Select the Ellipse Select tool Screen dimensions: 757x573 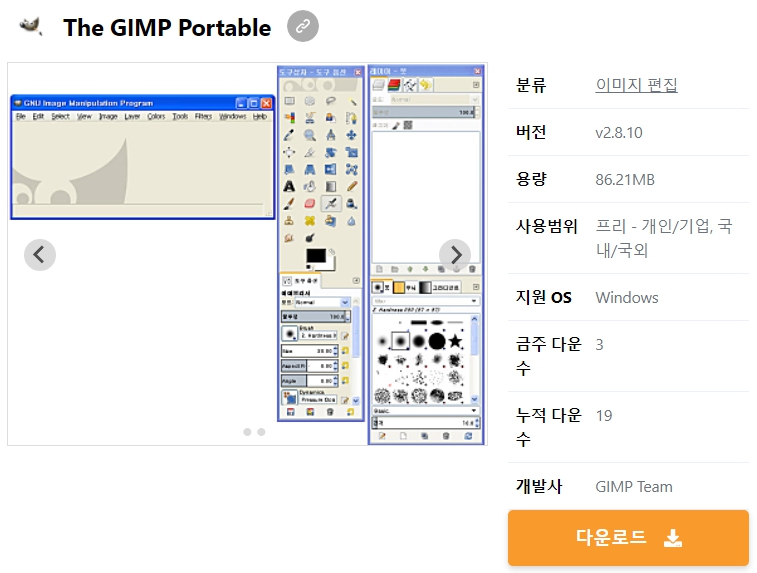coord(310,101)
